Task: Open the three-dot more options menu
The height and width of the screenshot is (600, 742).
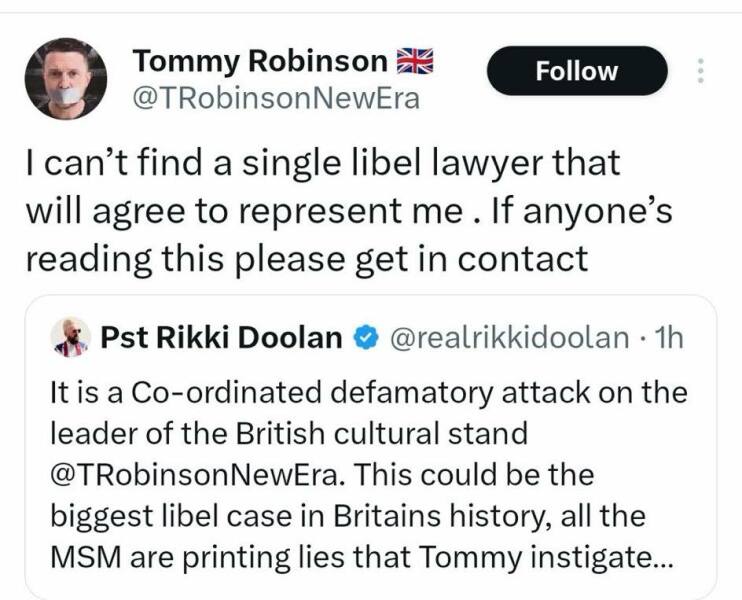Action: click(700, 71)
